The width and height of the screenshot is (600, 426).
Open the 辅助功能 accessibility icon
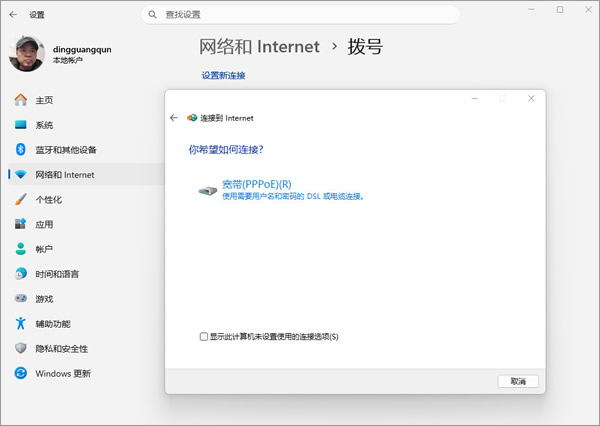pyautogui.click(x=20, y=323)
